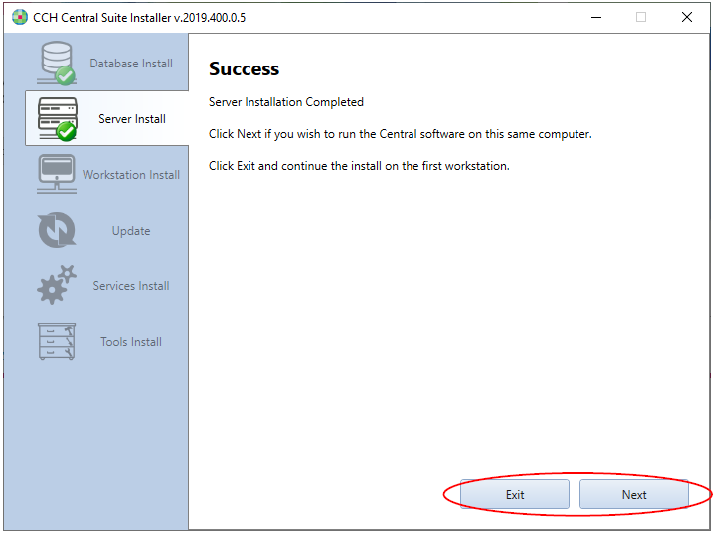The width and height of the screenshot is (718, 535).
Task: Go to the Tools Install step label
Action: pyautogui.click(x=131, y=342)
